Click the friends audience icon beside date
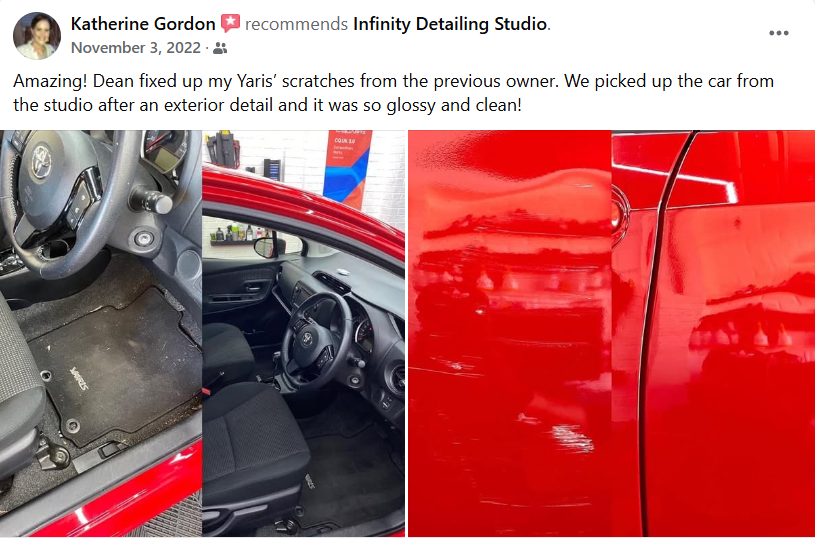 click(220, 48)
